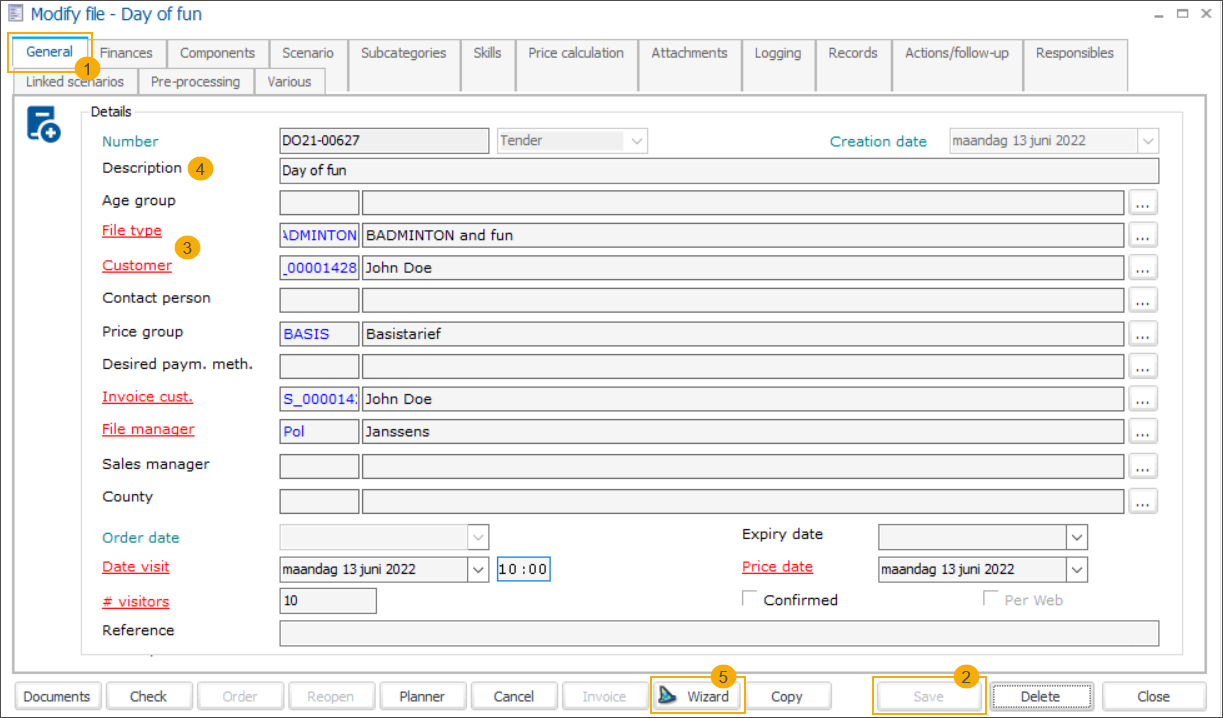Expand the Date visit dropdown
This screenshot has width=1223, height=718.
click(x=478, y=569)
